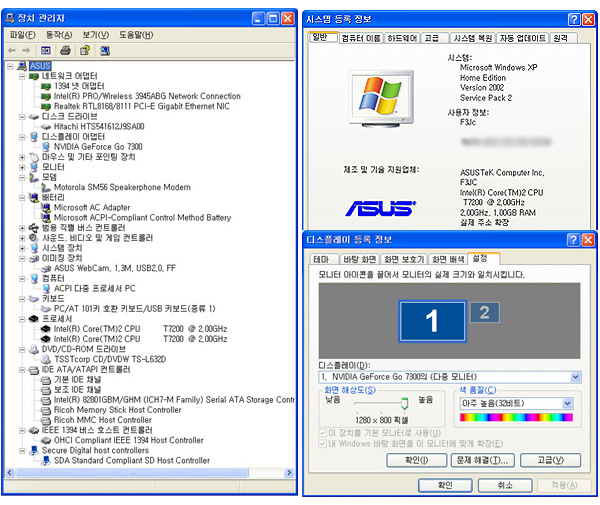
Task: Click OK at bottom of Display Properties
Action: coord(445,485)
